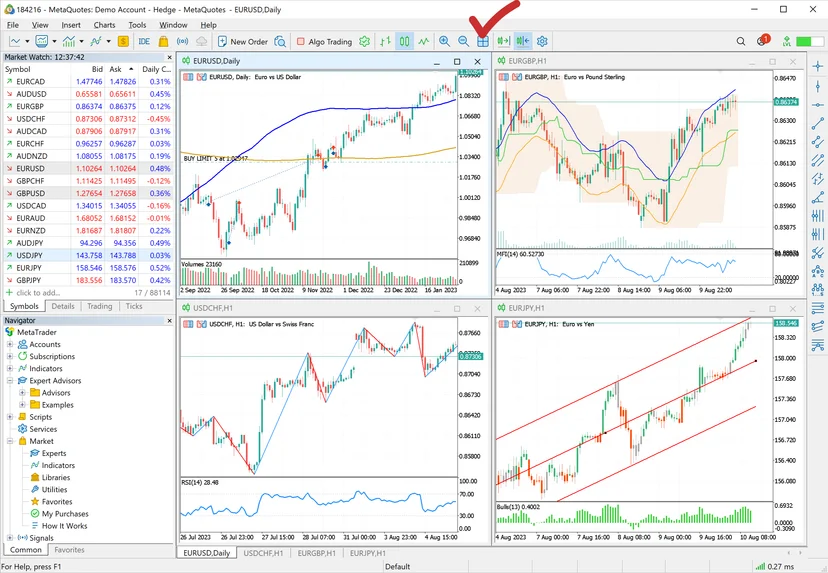The height and width of the screenshot is (573, 828).
Task: Open chart properties gear icon
Action: 542,41
